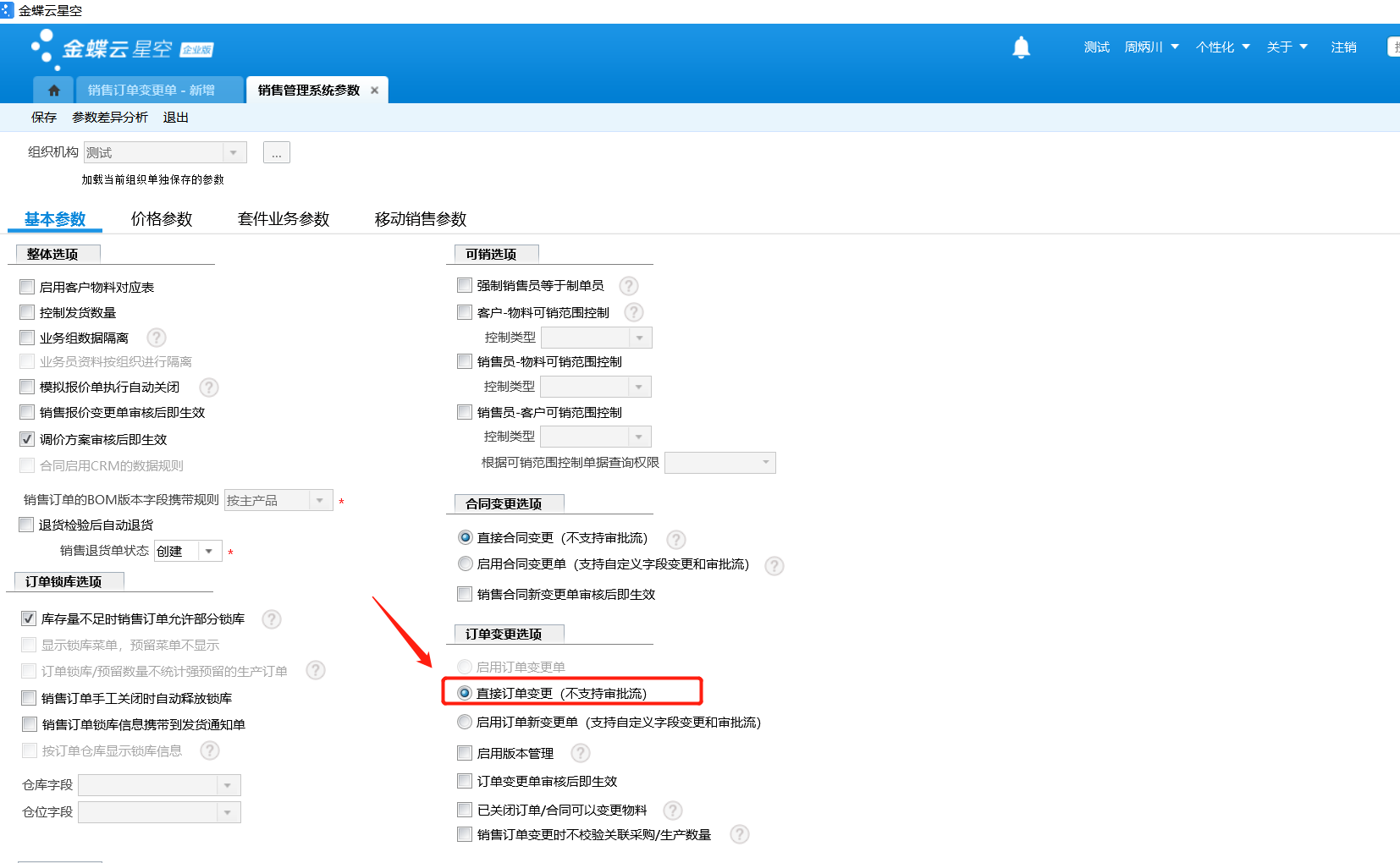This screenshot has width=1400, height=863.
Task: Switch to 套件业务参数 tab
Action: click(284, 219)
